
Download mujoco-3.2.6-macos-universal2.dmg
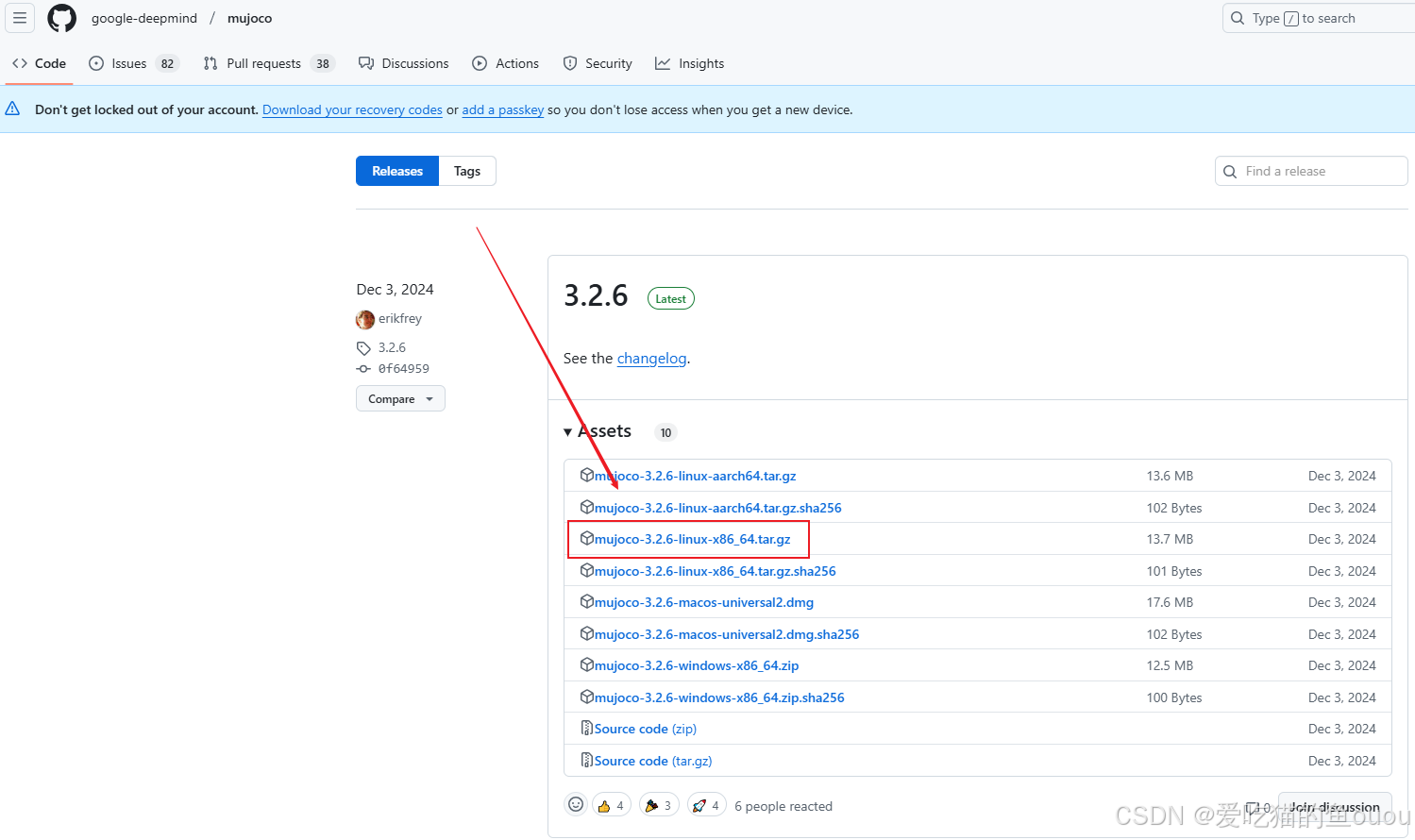tap(703, 602)
